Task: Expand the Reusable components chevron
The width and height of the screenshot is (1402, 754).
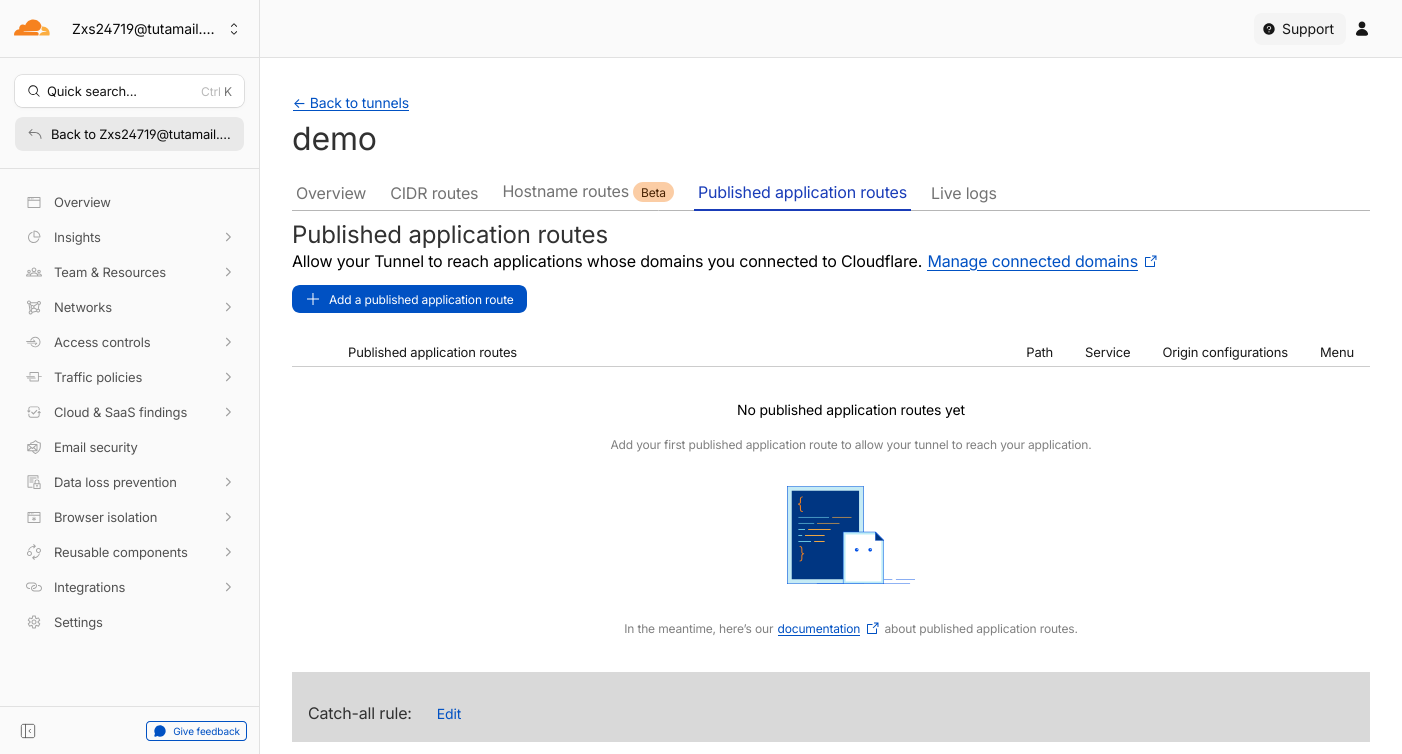Action: click(x=228, y=552)
